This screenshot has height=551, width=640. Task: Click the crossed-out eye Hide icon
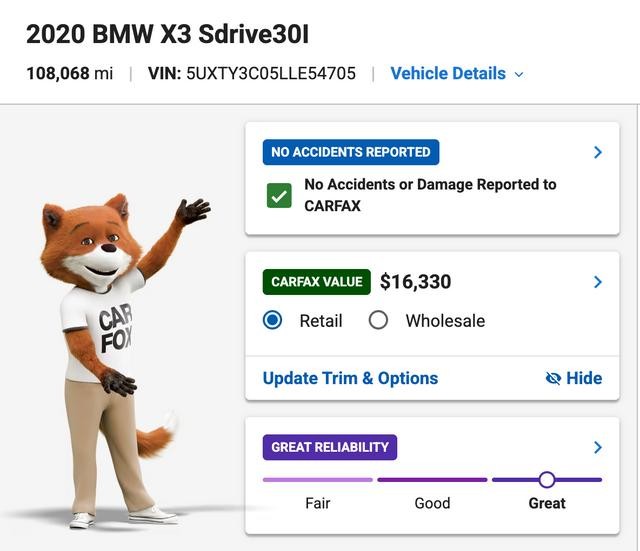553,379
